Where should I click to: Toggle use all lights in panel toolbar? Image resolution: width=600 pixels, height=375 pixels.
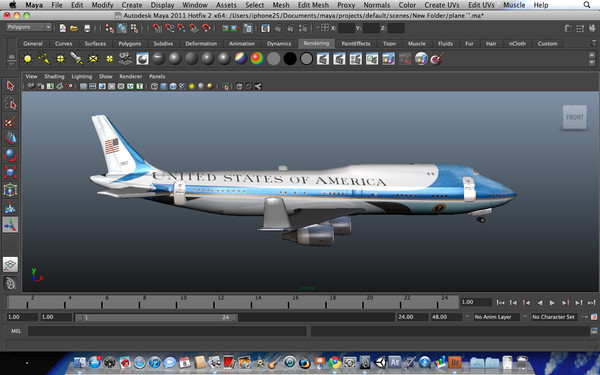click(191, 86)
